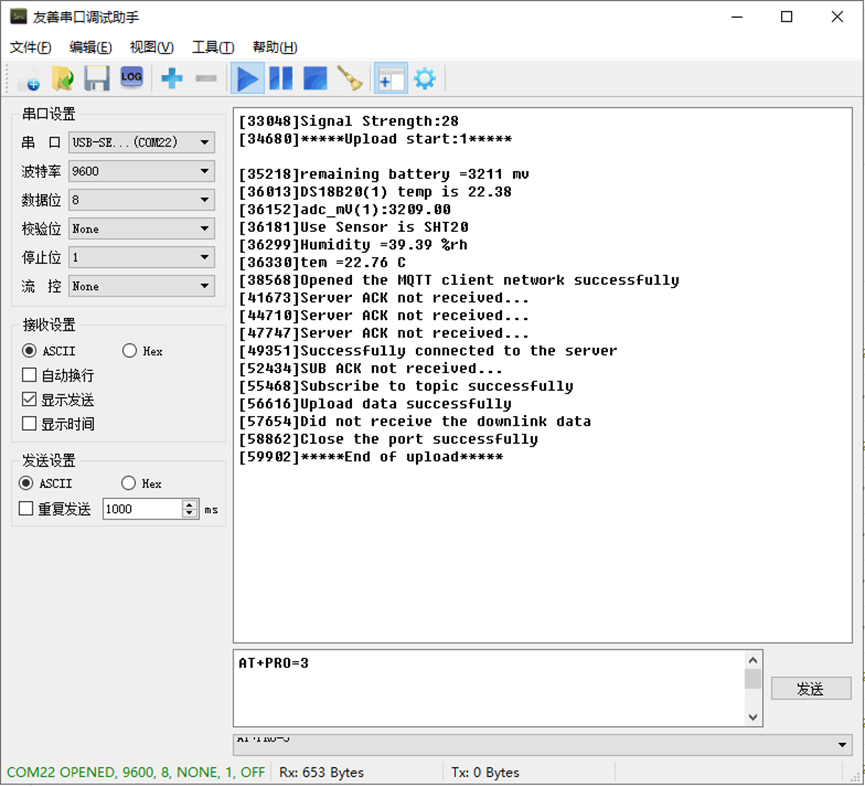Click the blue plus add icon
This screenshot has width=865, height=787.
[x=172, y=78]
